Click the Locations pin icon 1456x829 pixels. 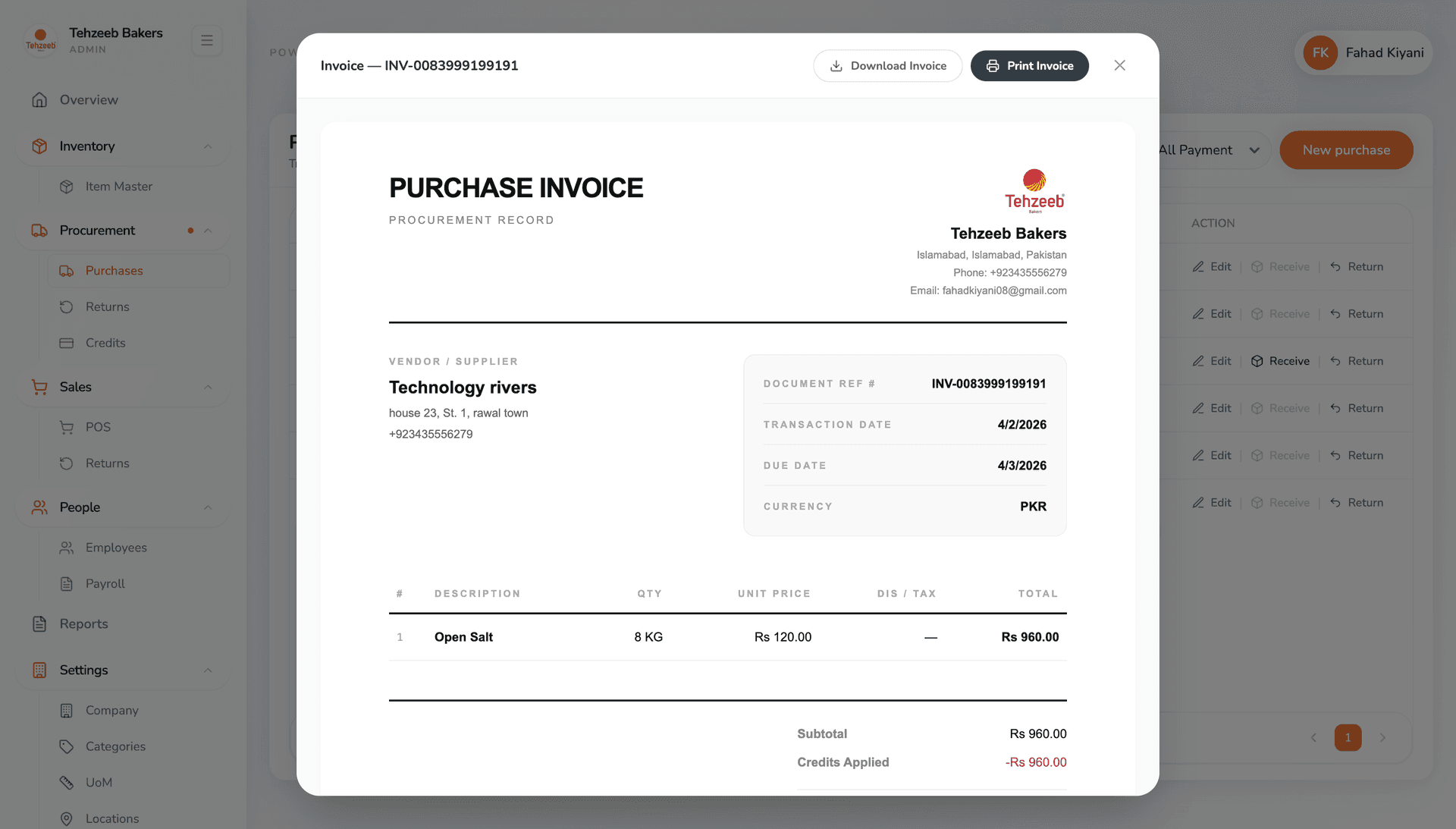pyautogui.click(x=67, y=819)
